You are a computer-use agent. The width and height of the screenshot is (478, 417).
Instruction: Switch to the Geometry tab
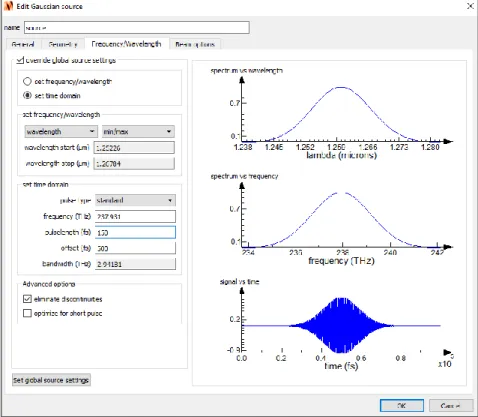point(63,44)
